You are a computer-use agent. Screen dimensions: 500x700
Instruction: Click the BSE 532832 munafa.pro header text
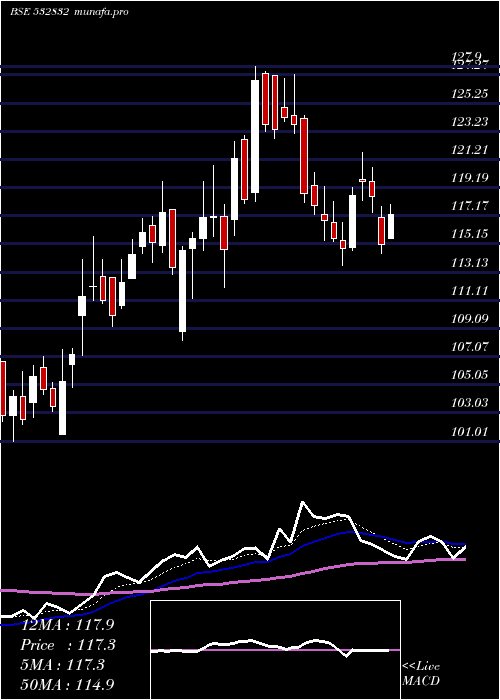(69, 12)
